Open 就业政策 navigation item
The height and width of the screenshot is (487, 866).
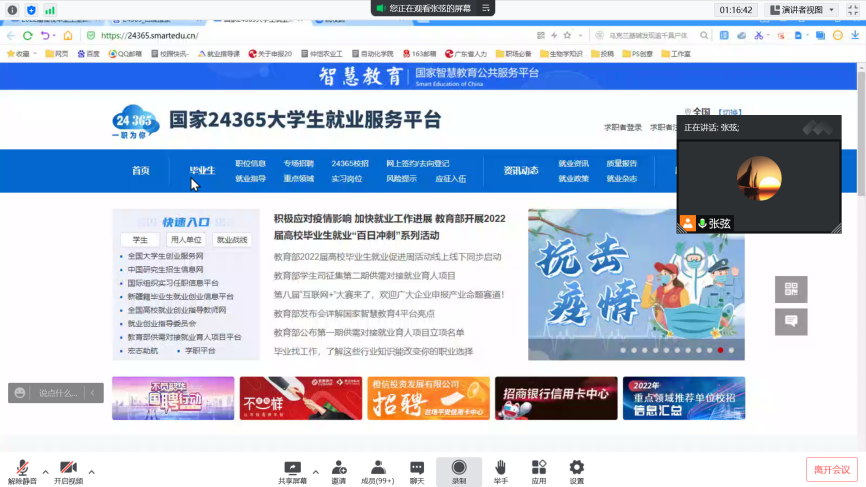[x=573, y=178]
